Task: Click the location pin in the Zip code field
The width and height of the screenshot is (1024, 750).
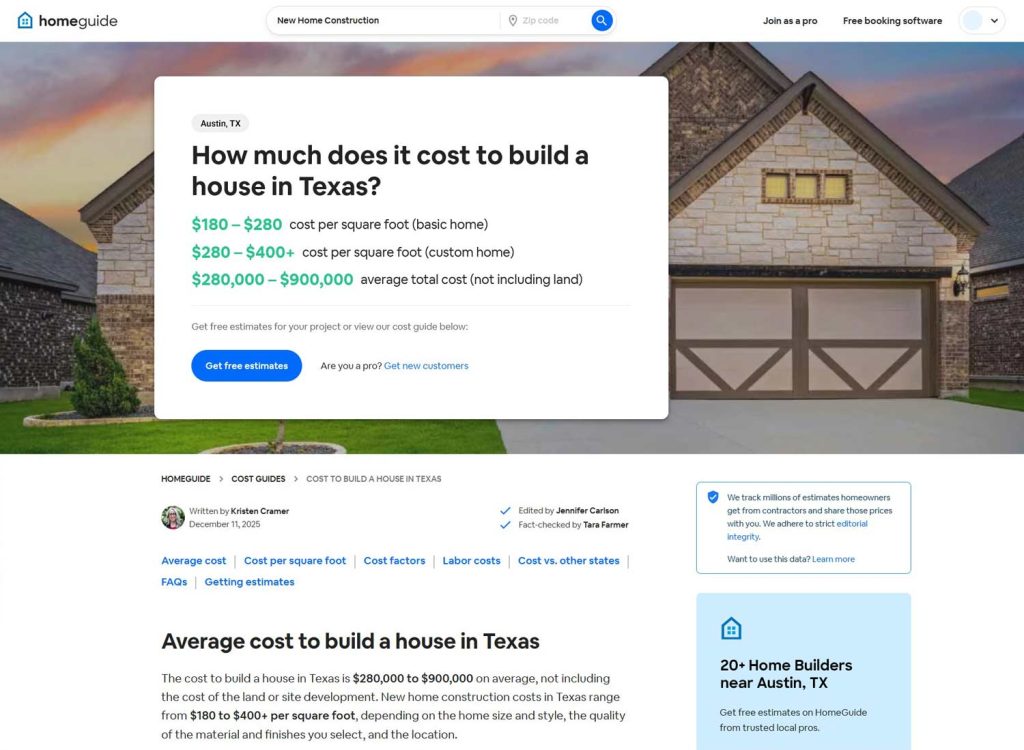Action: (512, 20)
